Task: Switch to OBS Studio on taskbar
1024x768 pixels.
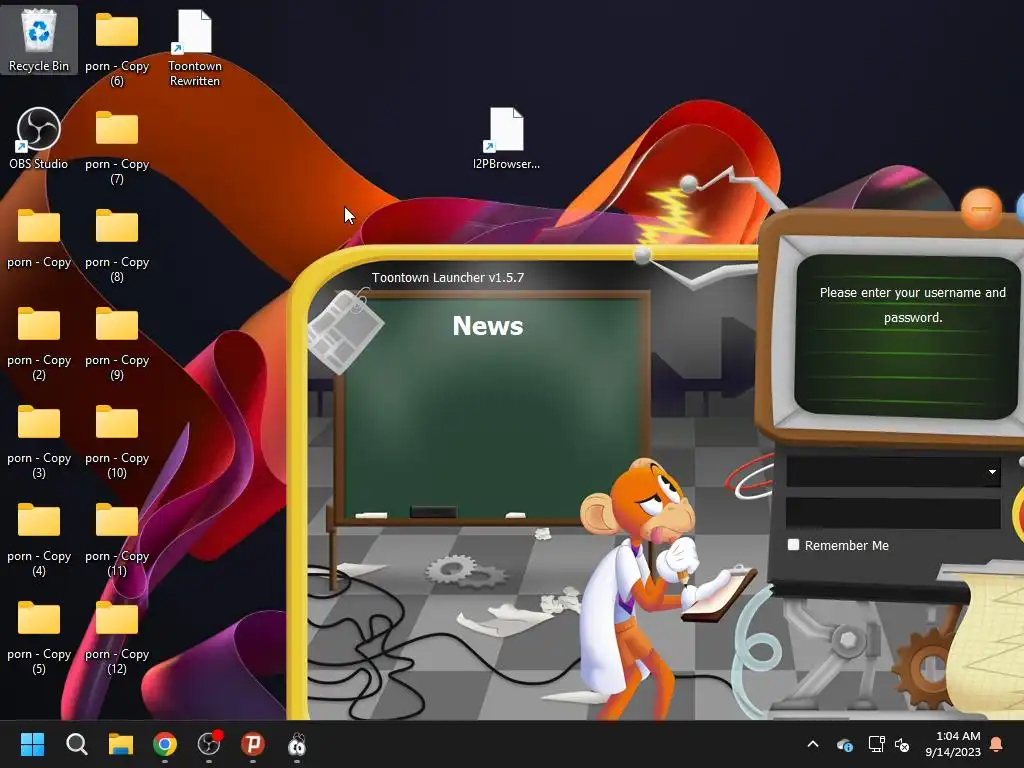Action: pyautogui.click(x=209, y=744)
